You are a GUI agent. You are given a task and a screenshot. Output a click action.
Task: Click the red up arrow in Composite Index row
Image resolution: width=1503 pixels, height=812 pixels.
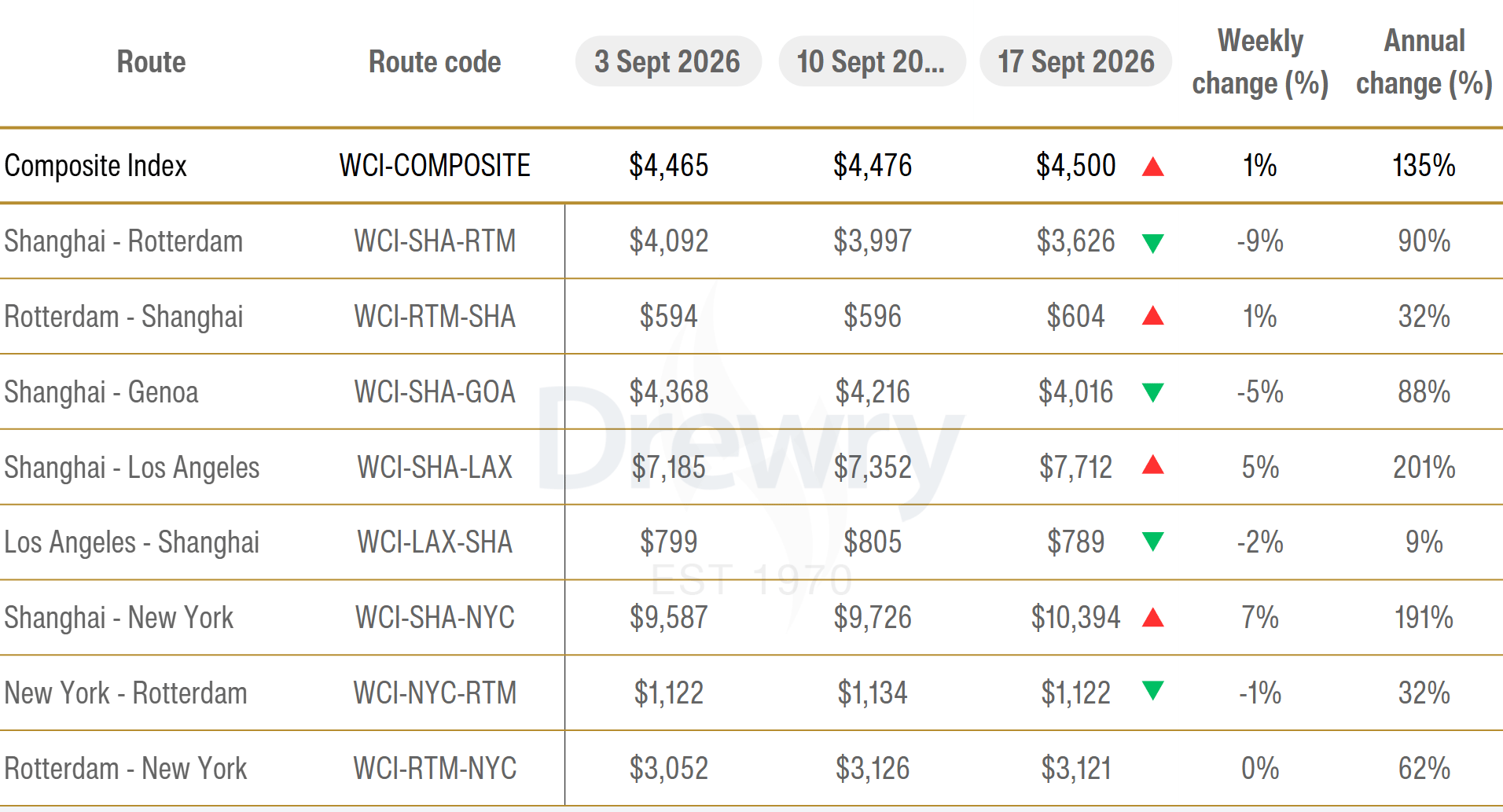coord(1152,167)
